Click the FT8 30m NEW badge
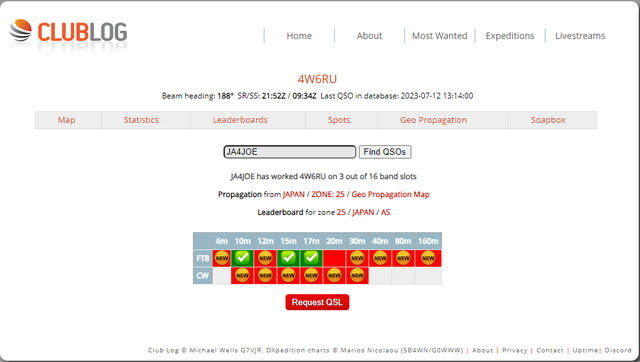Image resolution: width=640 pixels, height=362 pixels. 357,258
